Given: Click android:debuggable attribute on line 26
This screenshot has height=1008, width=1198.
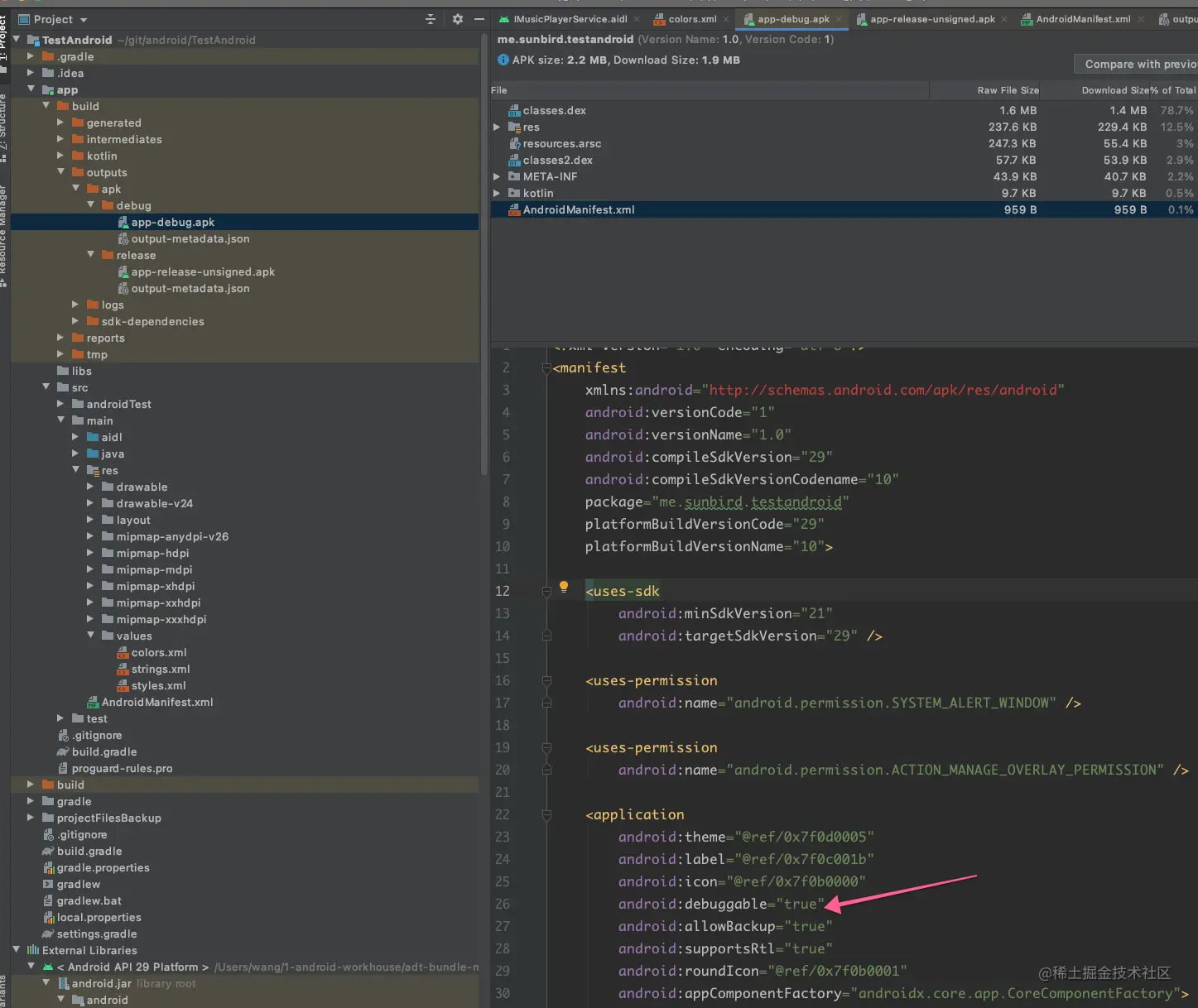Looking at the screenshot, I should click(x=693, y=904).
